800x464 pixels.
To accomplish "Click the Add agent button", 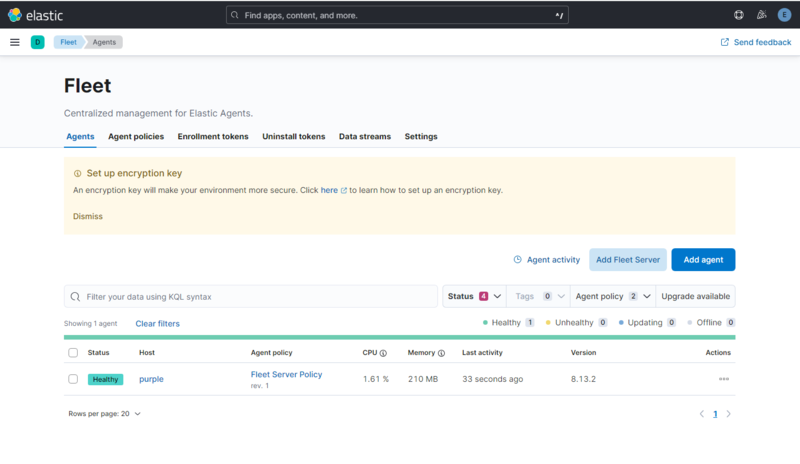I will click(x=703, y=259).
